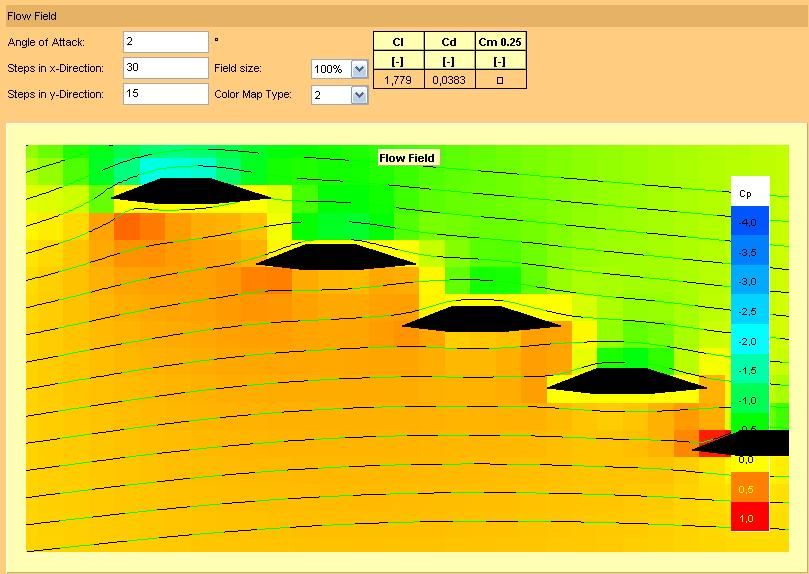Click the 0,0 yellow legend swatch
This screenshot has width=809, height=574.
(x=750, y=462)
